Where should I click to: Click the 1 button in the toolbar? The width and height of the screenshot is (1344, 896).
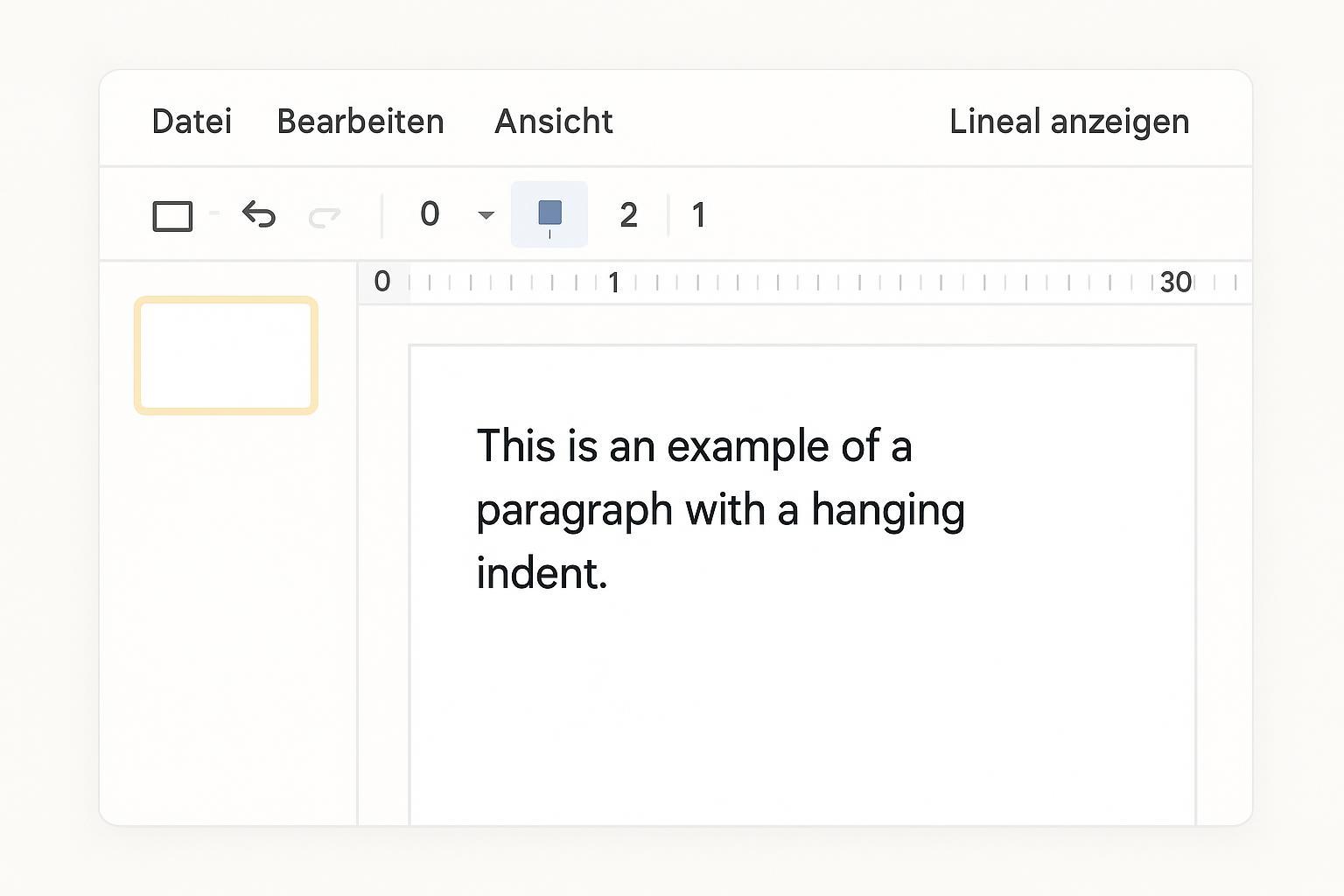tap(698, 215)
